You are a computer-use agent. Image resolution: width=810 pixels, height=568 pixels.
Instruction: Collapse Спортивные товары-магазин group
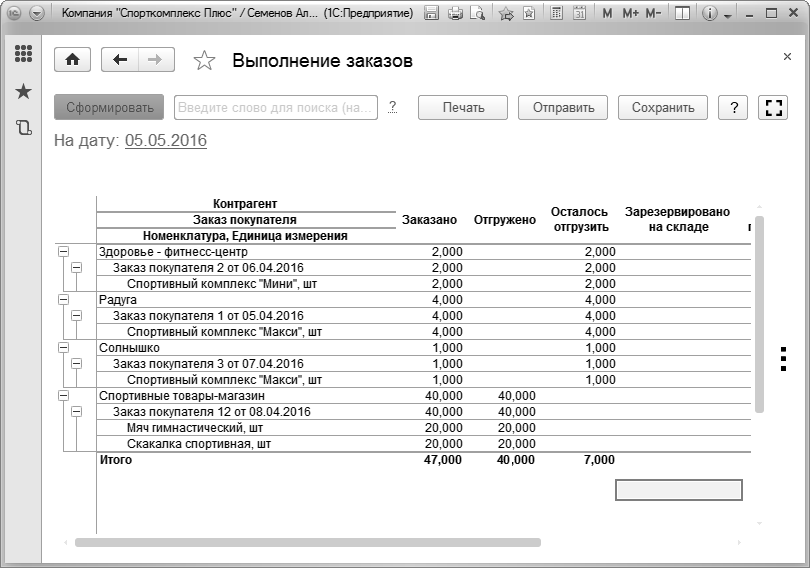(63, 396)
